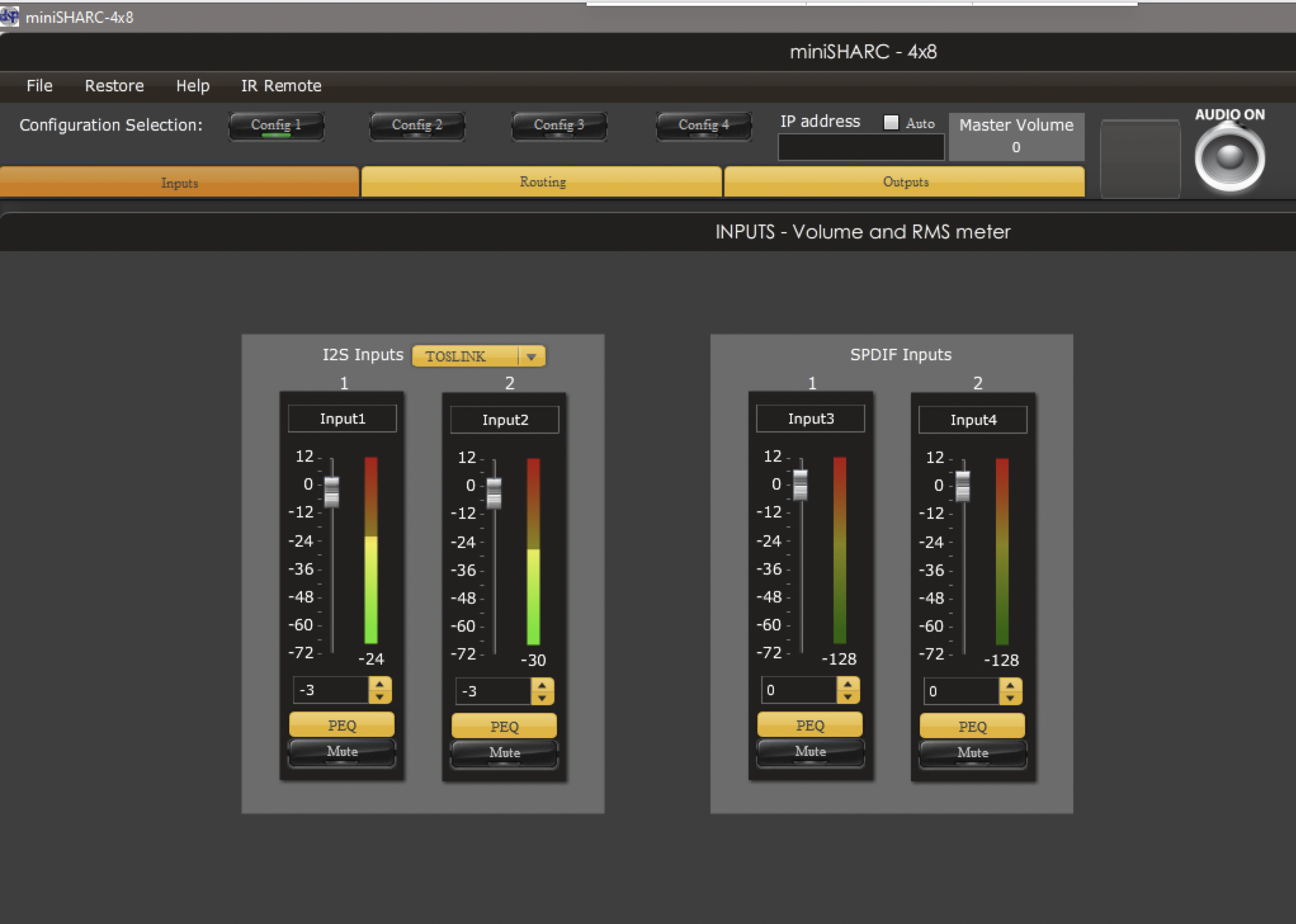Click the IP address input field
The image size is (1296, 924).
[x=861, y=148]
